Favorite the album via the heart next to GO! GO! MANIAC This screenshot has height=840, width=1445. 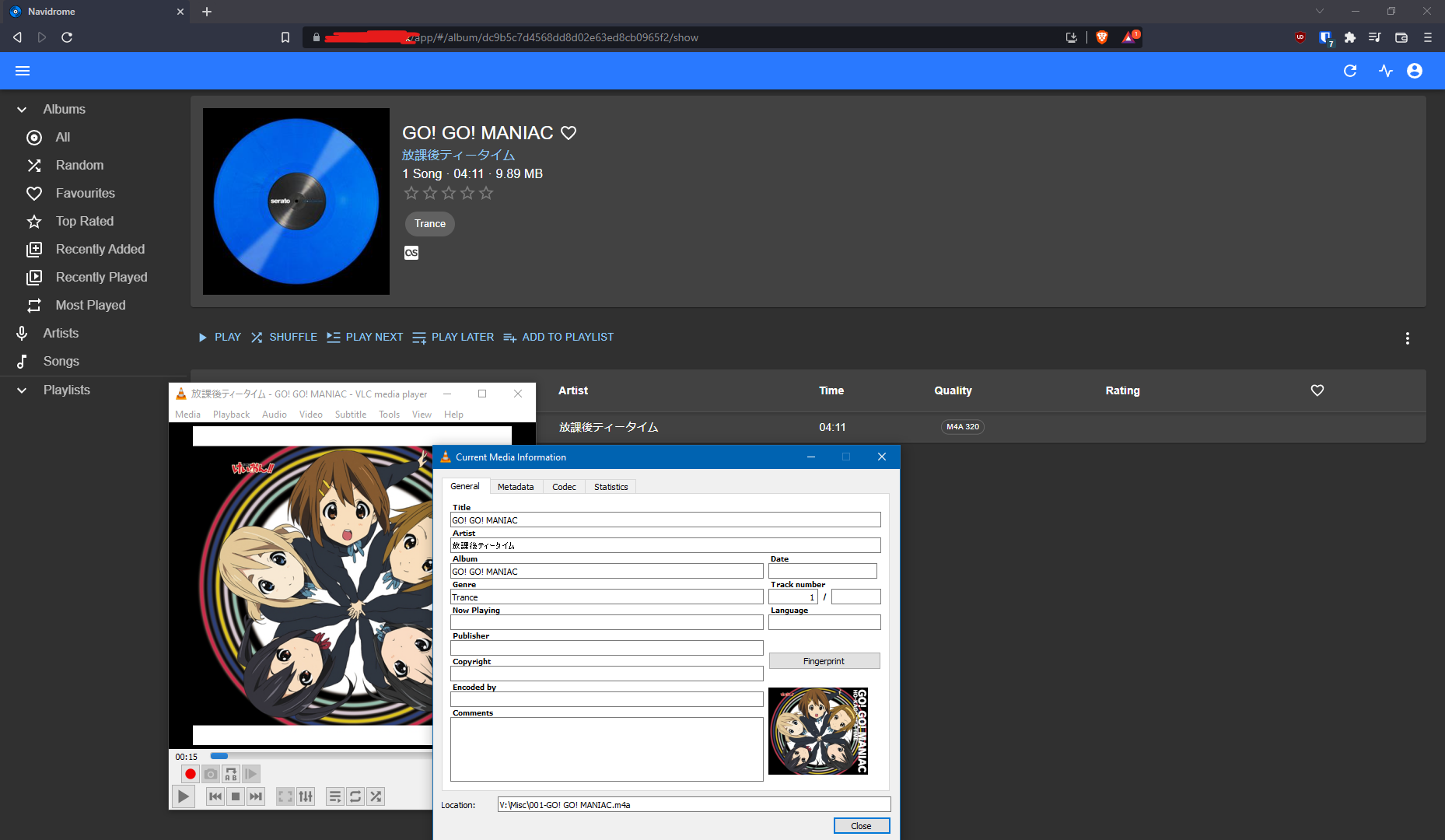tap(569, 133)
